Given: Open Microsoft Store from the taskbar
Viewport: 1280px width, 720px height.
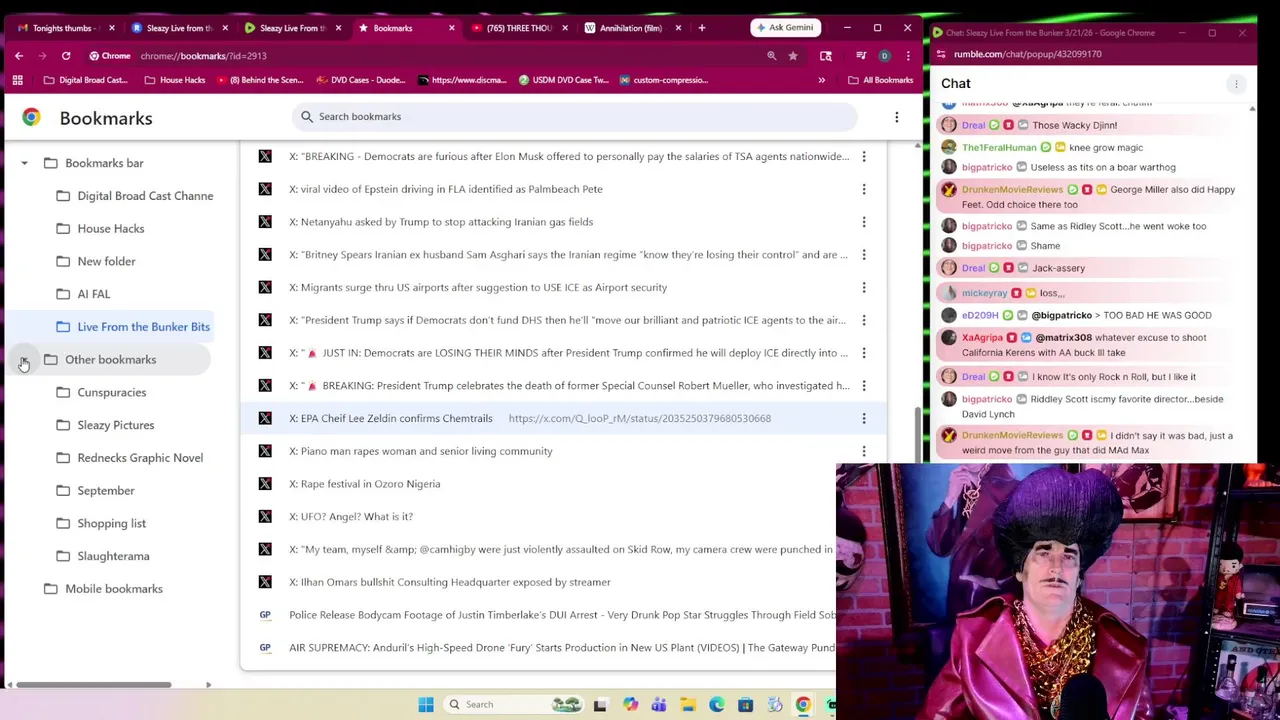Looking at the screenshot, I should (746, 704).
